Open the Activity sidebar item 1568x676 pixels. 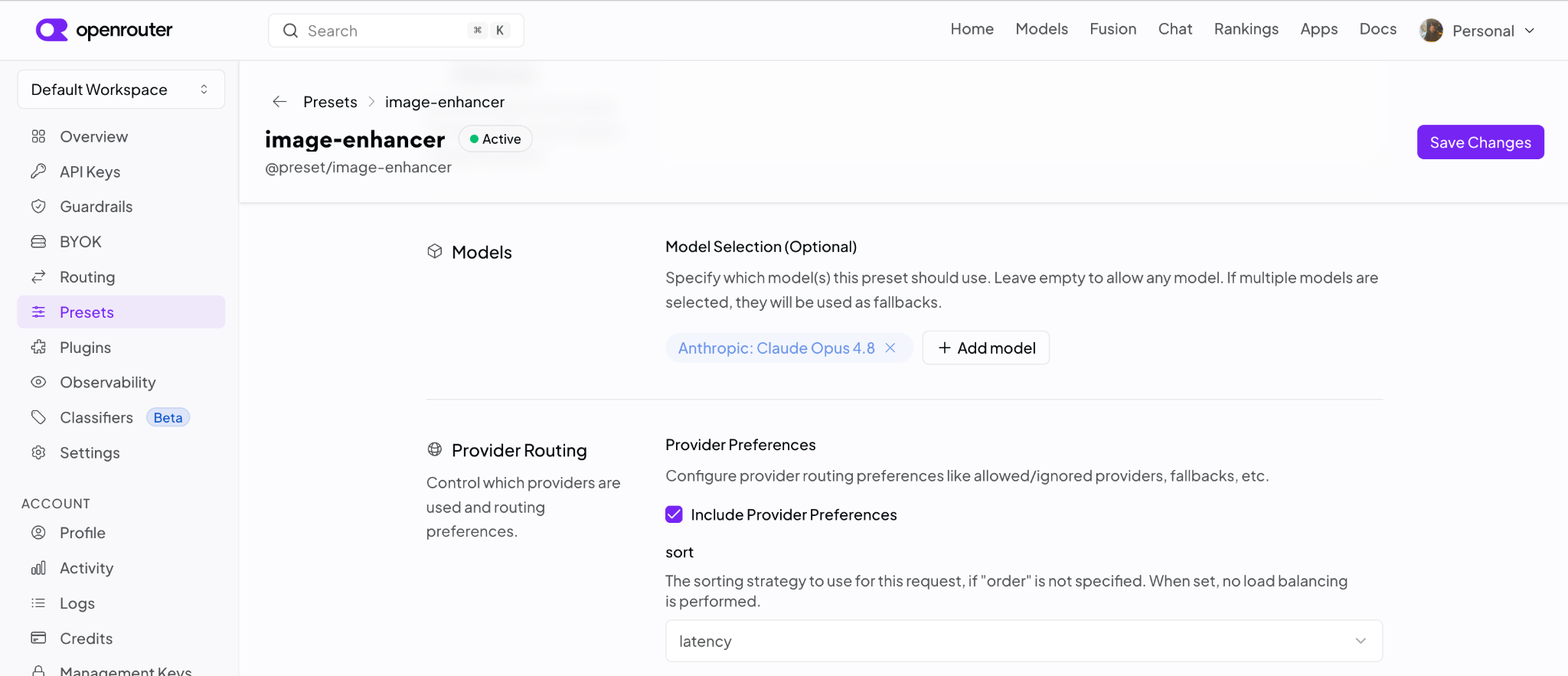[x=121, y=568]
